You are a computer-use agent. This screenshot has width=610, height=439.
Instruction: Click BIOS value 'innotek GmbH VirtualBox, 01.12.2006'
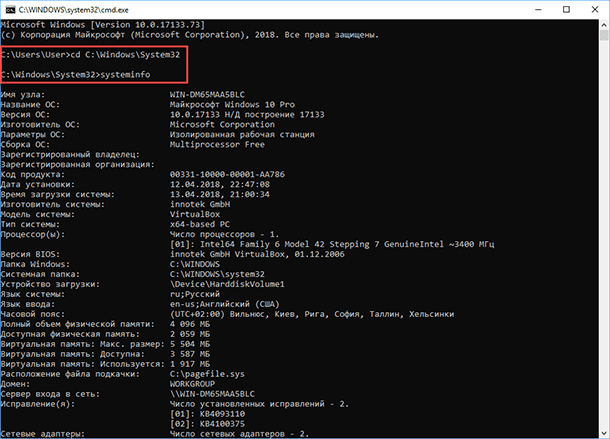257,255
